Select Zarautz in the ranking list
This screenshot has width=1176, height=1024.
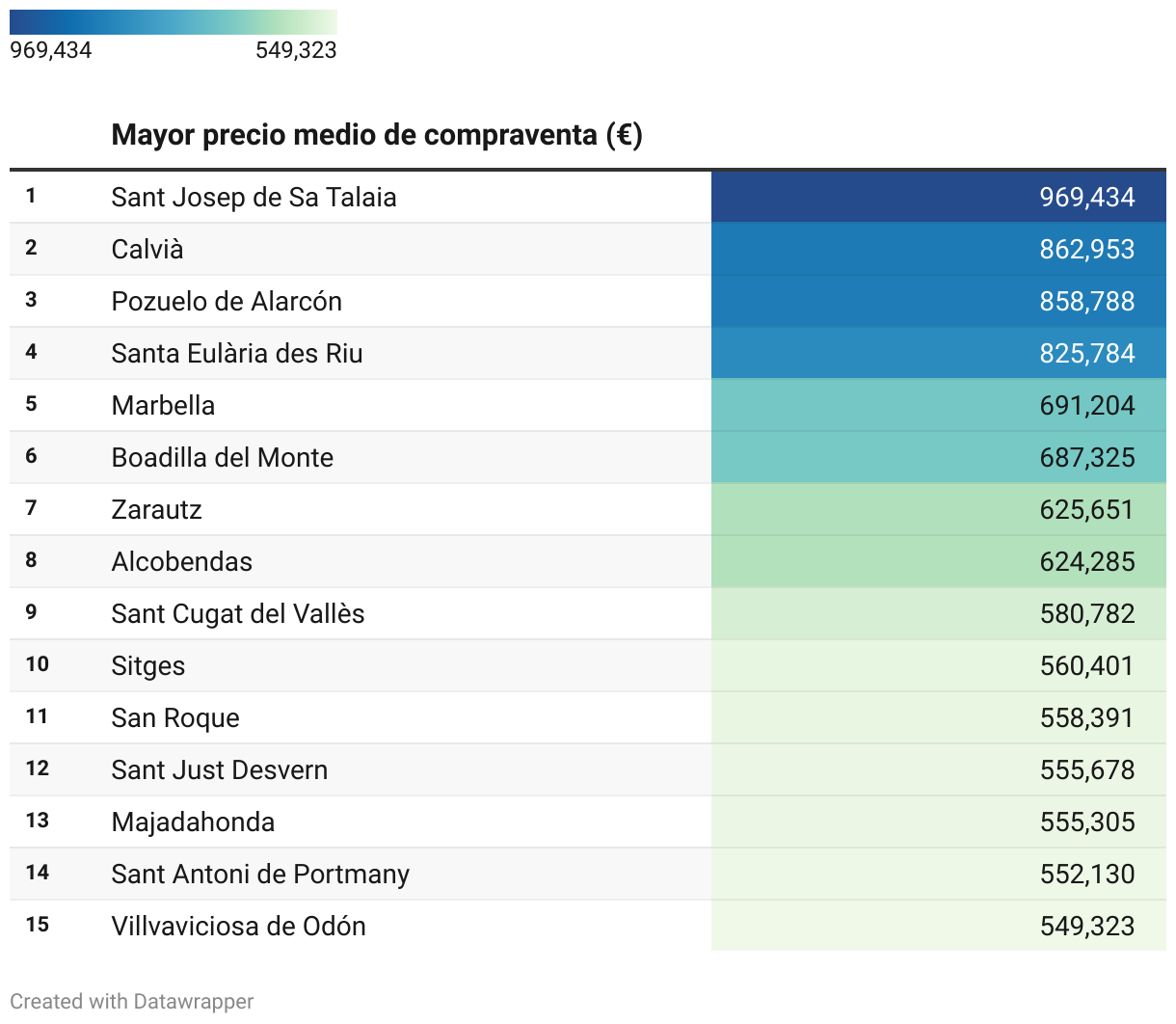point(156,510)
